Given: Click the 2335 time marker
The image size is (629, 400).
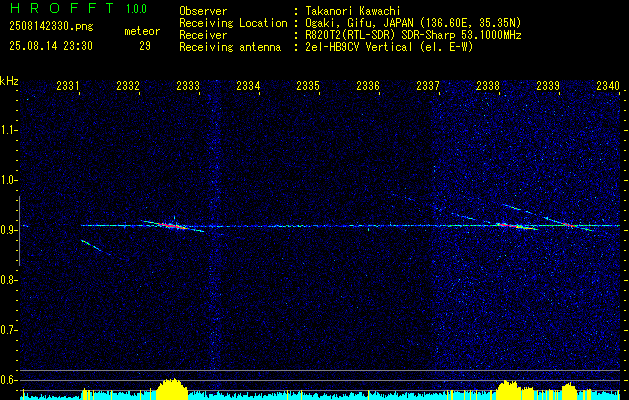Looking at the screenshot, I should [308, 85].
